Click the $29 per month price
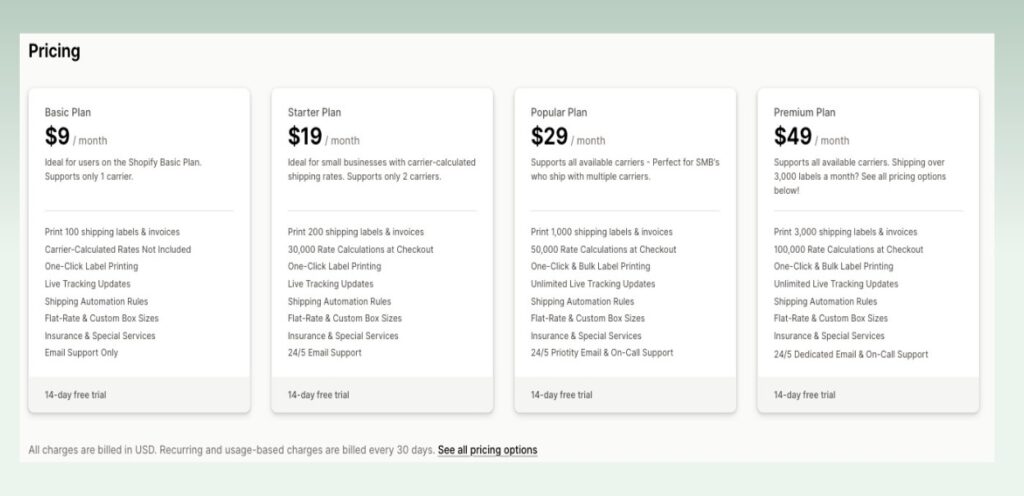 (x=549, y=137)
